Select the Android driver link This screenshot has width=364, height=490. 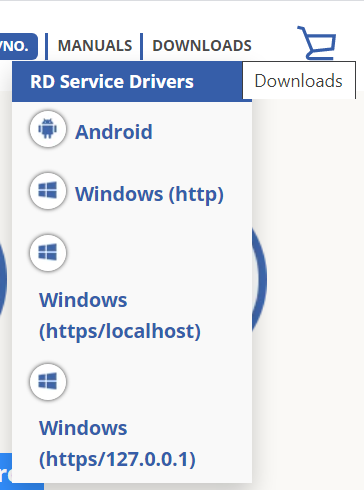114,132
